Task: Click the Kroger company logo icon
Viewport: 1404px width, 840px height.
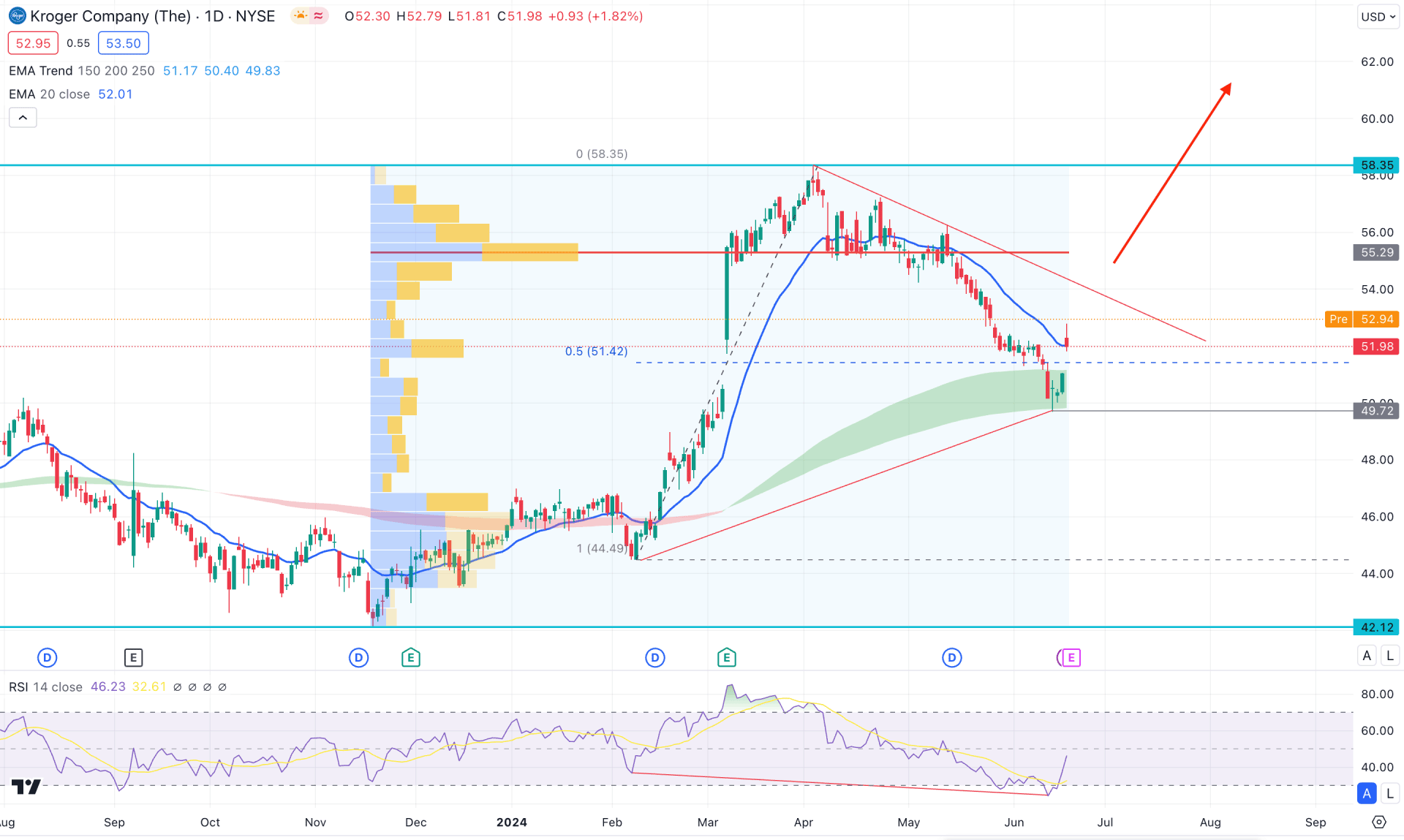Action: [17, 16]
